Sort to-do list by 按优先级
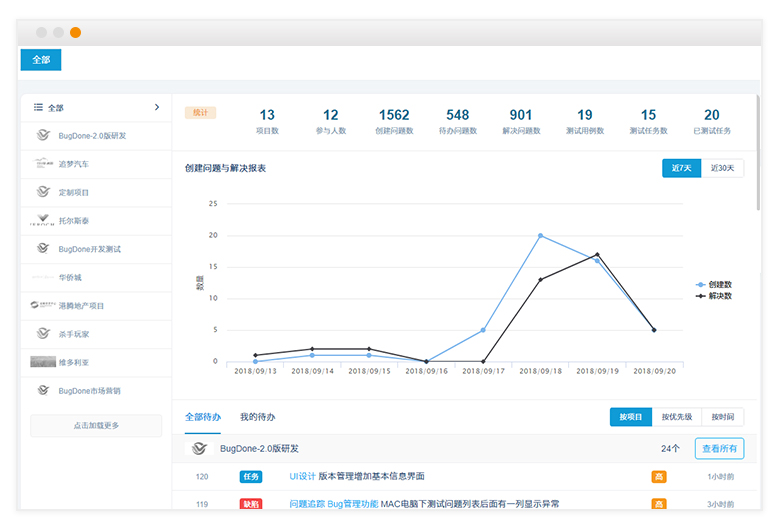780x528 pixels. click(x=677, y=417)
